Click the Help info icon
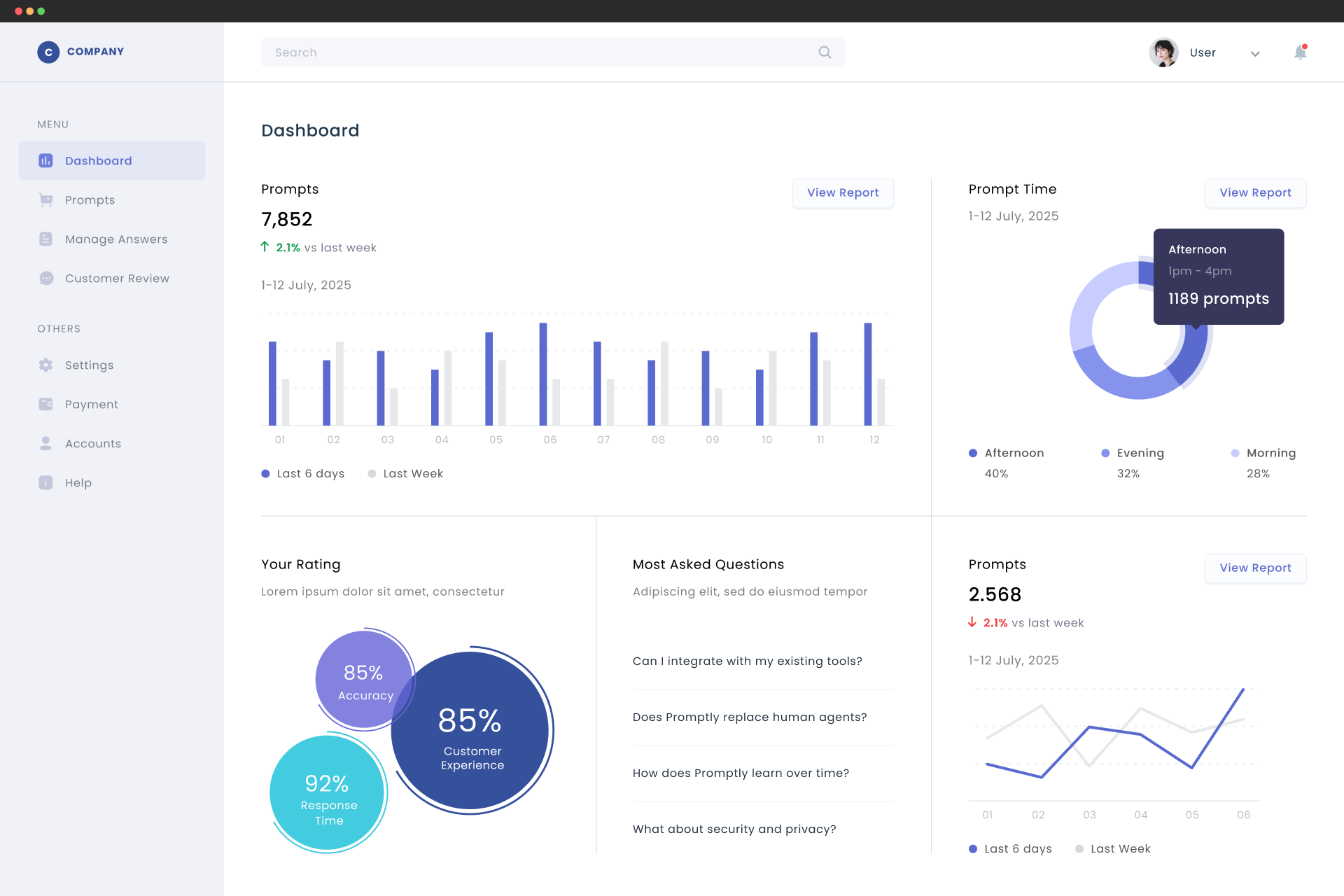Image resolution: width=1344 pixels, height=896 pixels. coord(46,482)
